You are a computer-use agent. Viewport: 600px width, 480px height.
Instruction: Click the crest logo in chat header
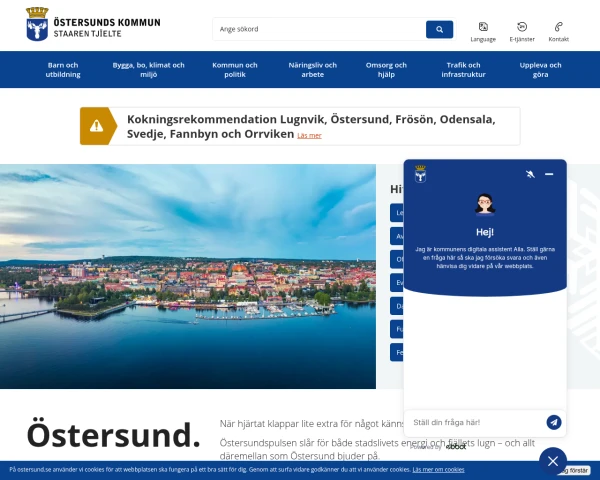tap(420, 174)
